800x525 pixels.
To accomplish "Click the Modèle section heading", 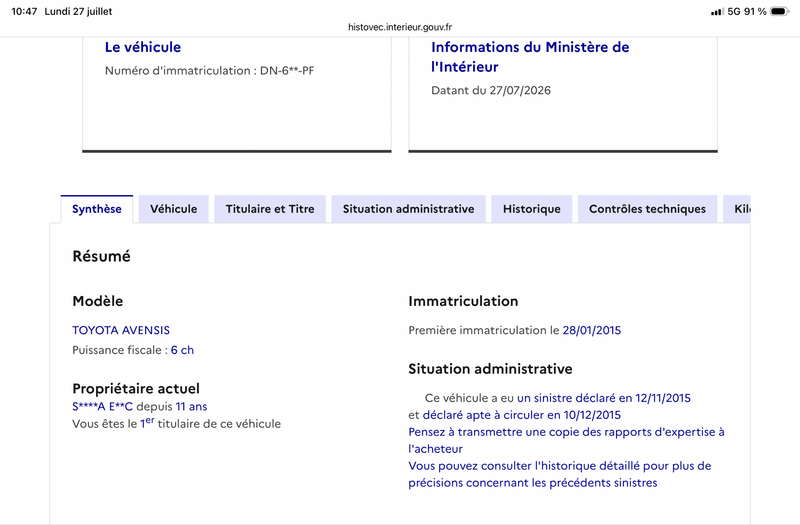I will pos(97,301).
